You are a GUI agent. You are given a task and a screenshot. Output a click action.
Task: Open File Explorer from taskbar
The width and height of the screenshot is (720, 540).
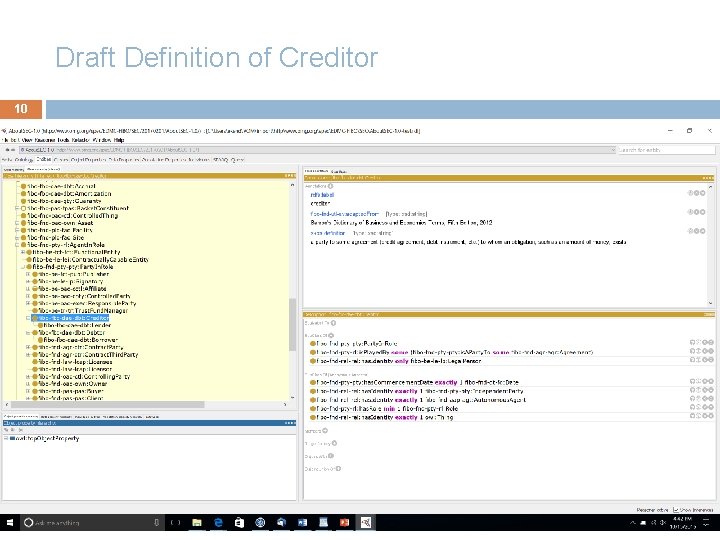(197, 523)
